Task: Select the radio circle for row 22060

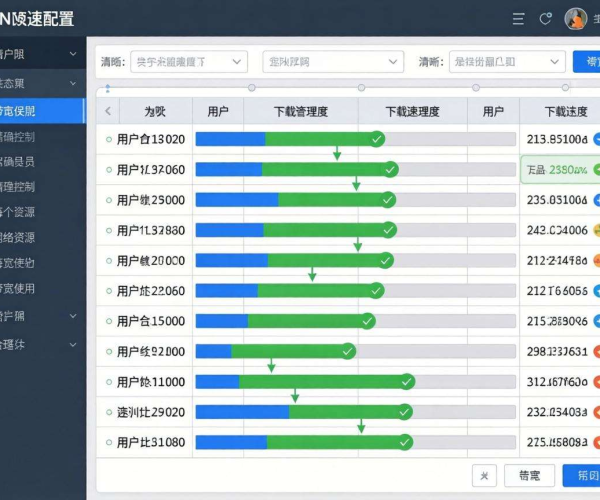Action: click(x=109, y=291)
